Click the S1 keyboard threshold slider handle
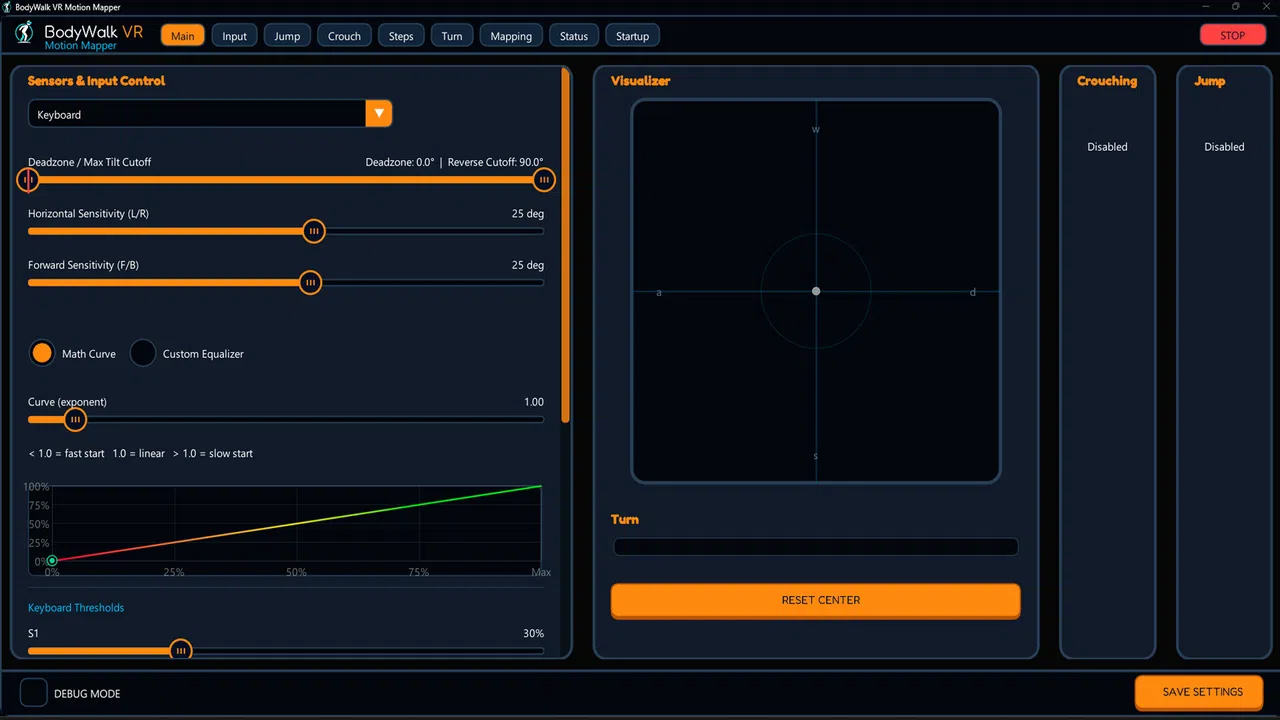The width and height of the screenshot is (1280, 720). 180,650
